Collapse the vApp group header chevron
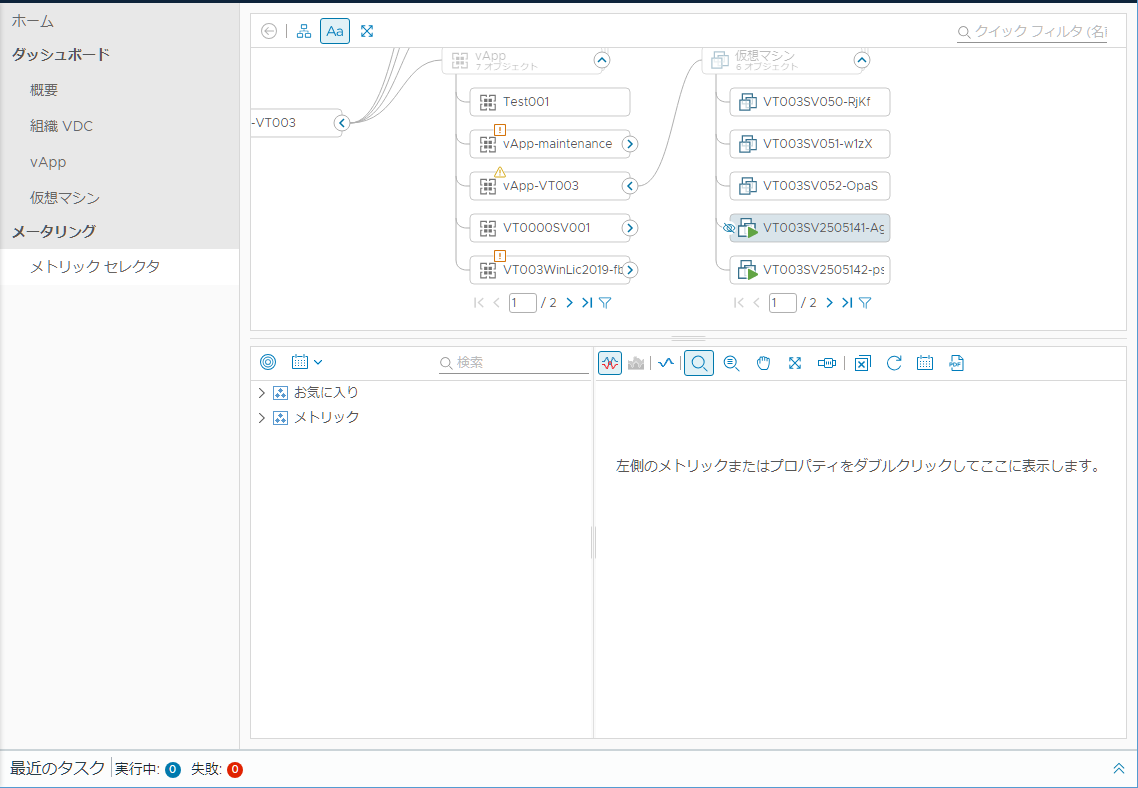1138x788 pixels. (602, 60)
